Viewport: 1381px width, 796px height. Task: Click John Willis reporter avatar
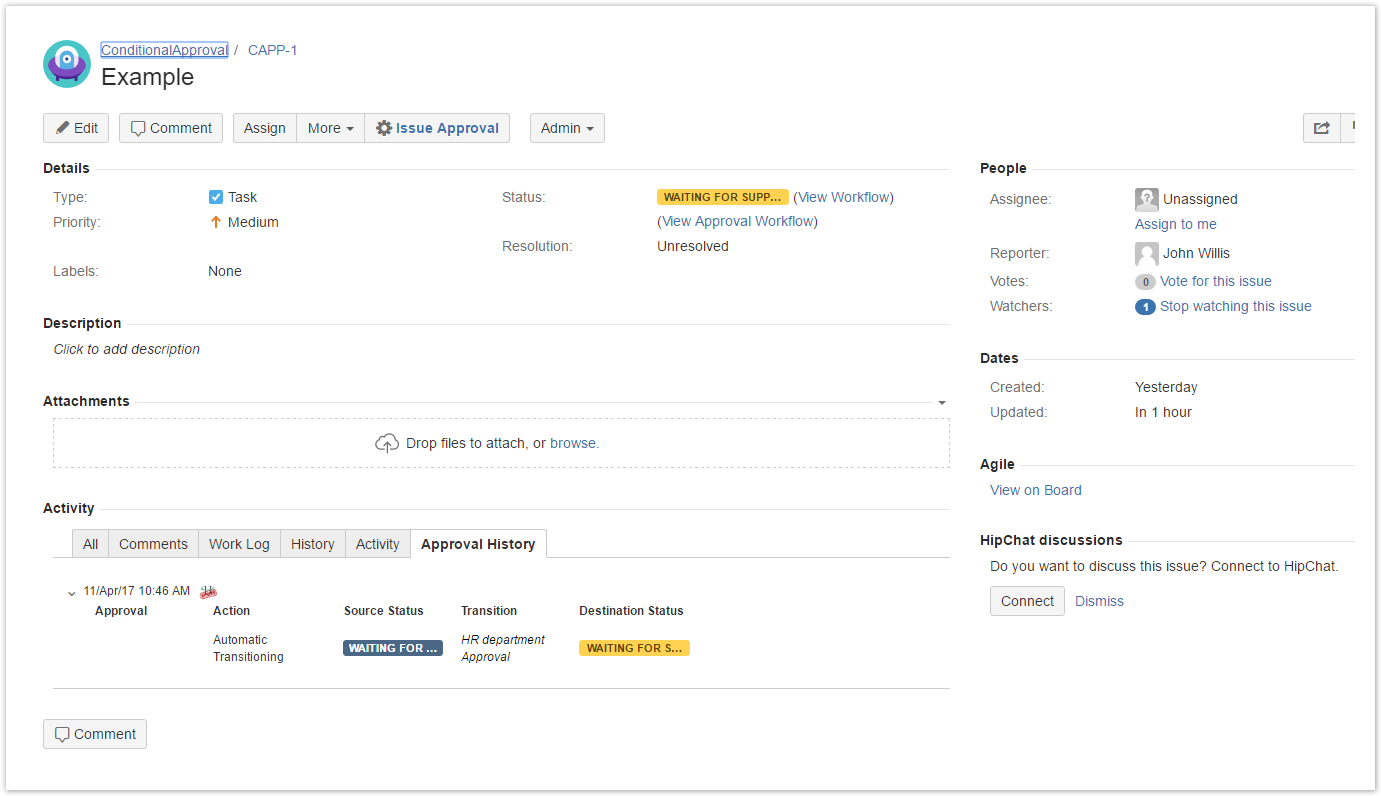(1146, 253)
